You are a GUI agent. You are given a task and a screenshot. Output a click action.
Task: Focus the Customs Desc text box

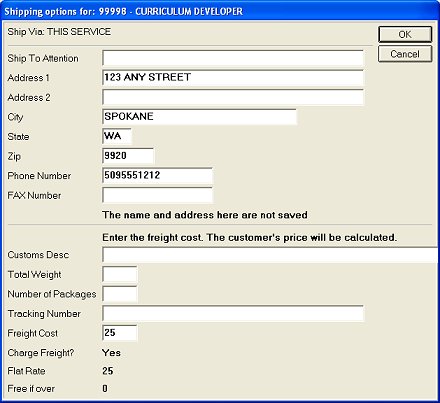pos(270,255)
